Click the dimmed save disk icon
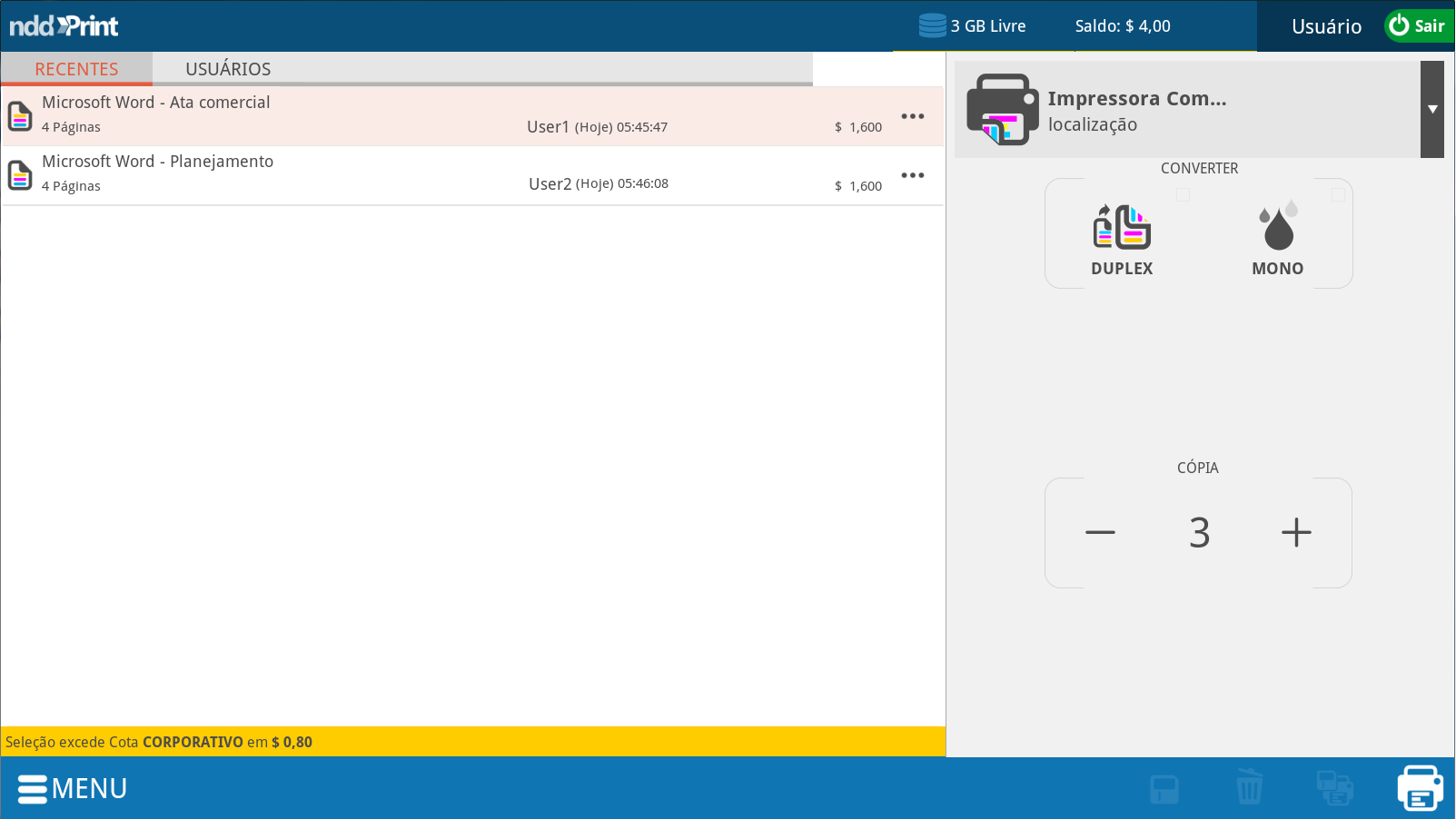 point(1164,788)
